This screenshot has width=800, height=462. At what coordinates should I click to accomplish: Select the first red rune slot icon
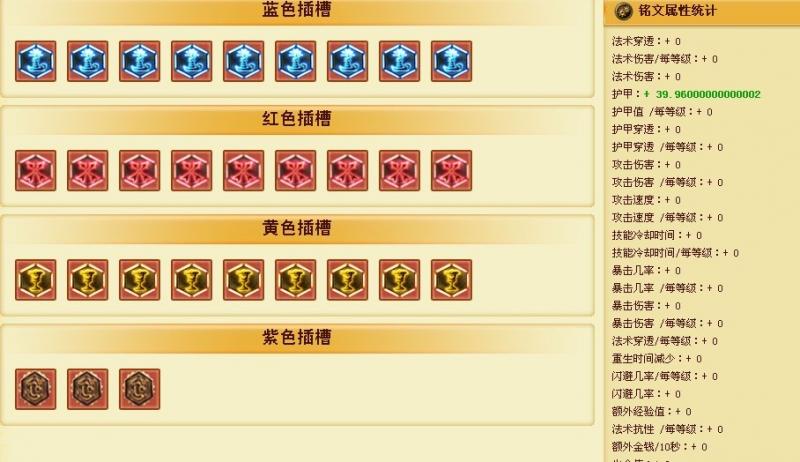click(x=36, y=170)
